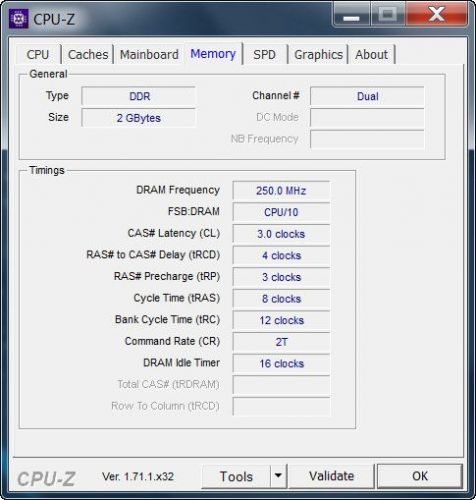Click the memory Type field showing DDR
The height and width of the screenshot is (500, 476).
pos(138,96)
